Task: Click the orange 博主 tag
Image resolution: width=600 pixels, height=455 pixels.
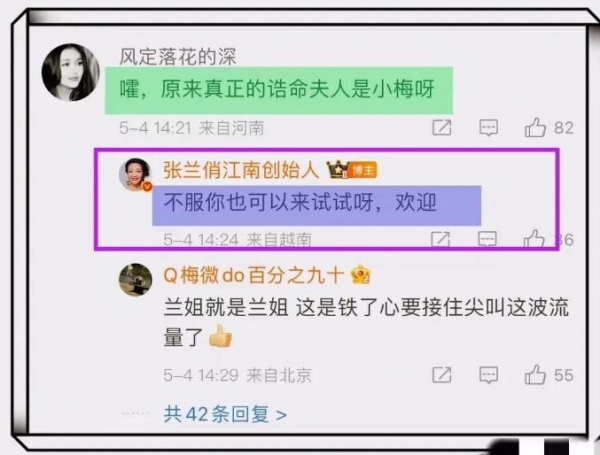Action: pyautogui.click(x=363, y=170)
